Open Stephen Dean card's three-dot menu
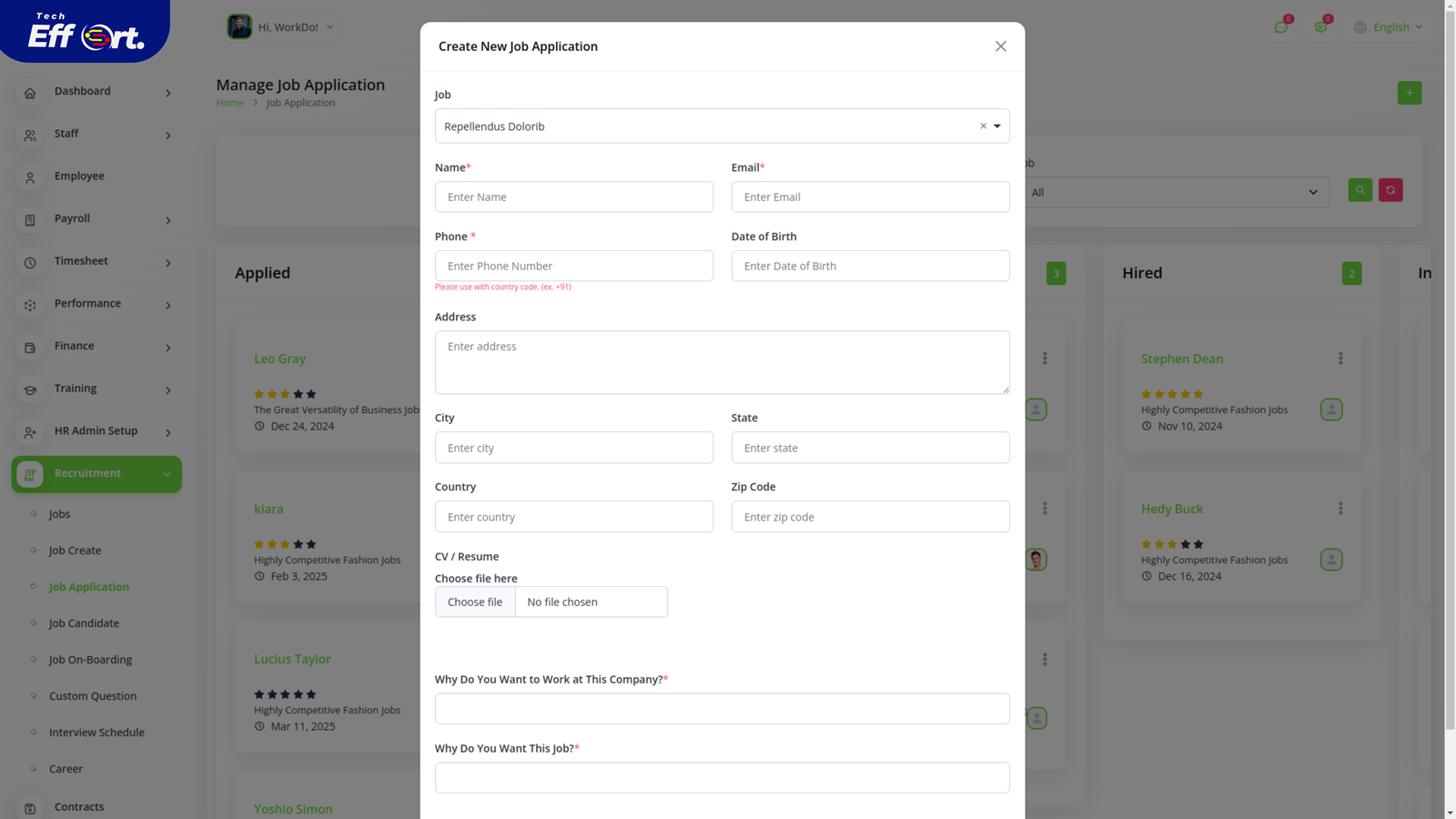 pyautogui.click(x=1340, y=359)
